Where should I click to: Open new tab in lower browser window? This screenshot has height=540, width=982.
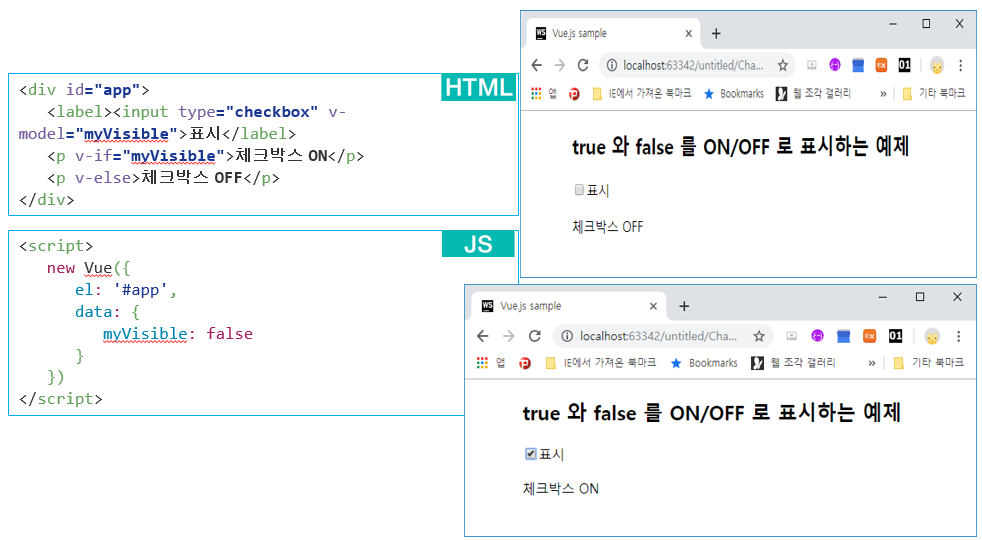coord(684,306)
